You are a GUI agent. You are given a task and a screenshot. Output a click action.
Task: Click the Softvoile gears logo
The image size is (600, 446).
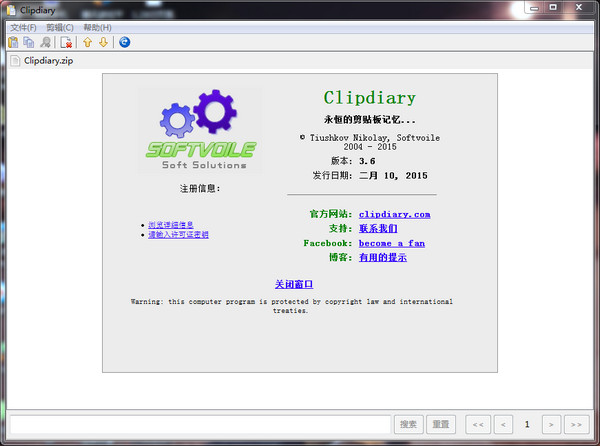[200, 130]
